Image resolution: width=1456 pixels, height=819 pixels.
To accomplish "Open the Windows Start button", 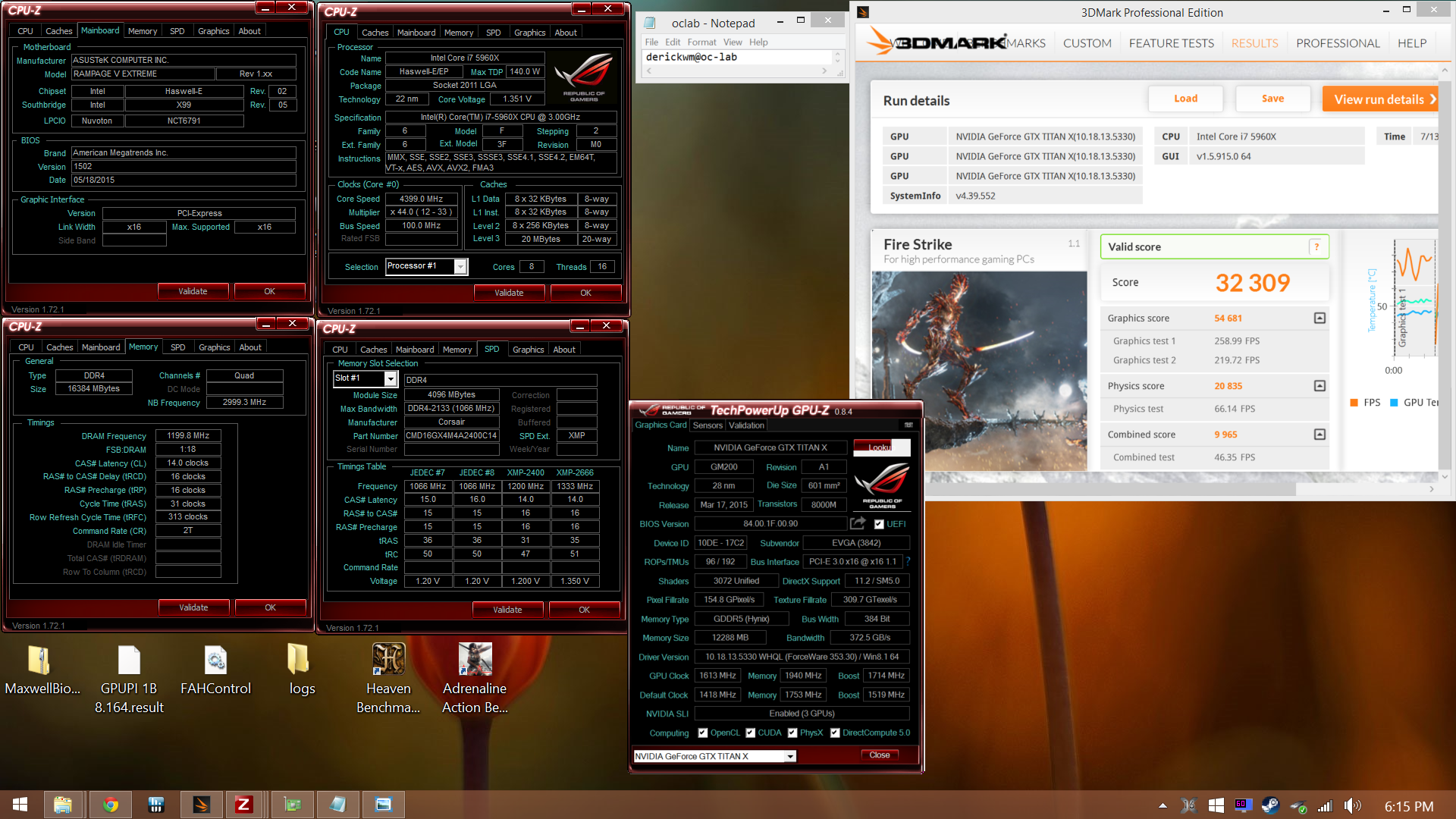I will click(x=20, y=805).
